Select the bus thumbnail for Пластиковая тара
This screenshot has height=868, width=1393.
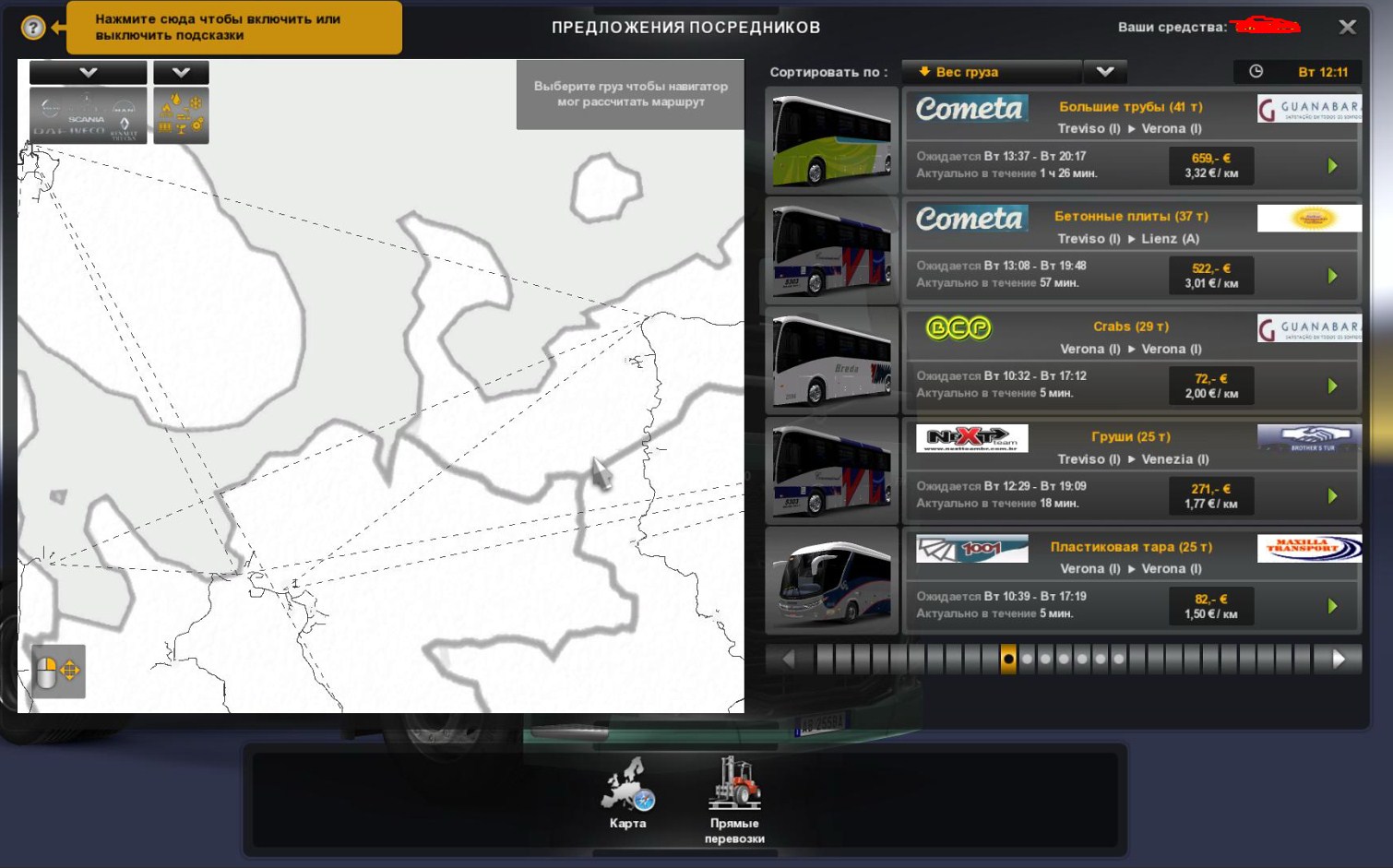coord(832,580)
